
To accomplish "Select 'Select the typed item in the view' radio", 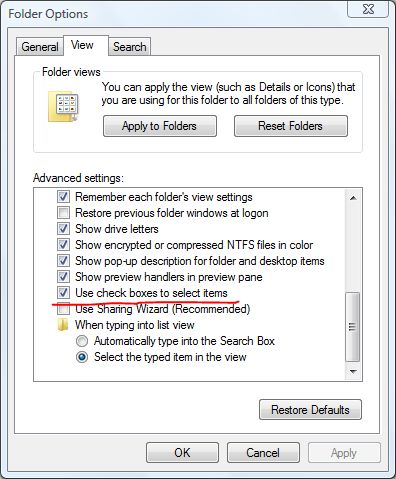I will pyautogui.click(x=82, y=357).
